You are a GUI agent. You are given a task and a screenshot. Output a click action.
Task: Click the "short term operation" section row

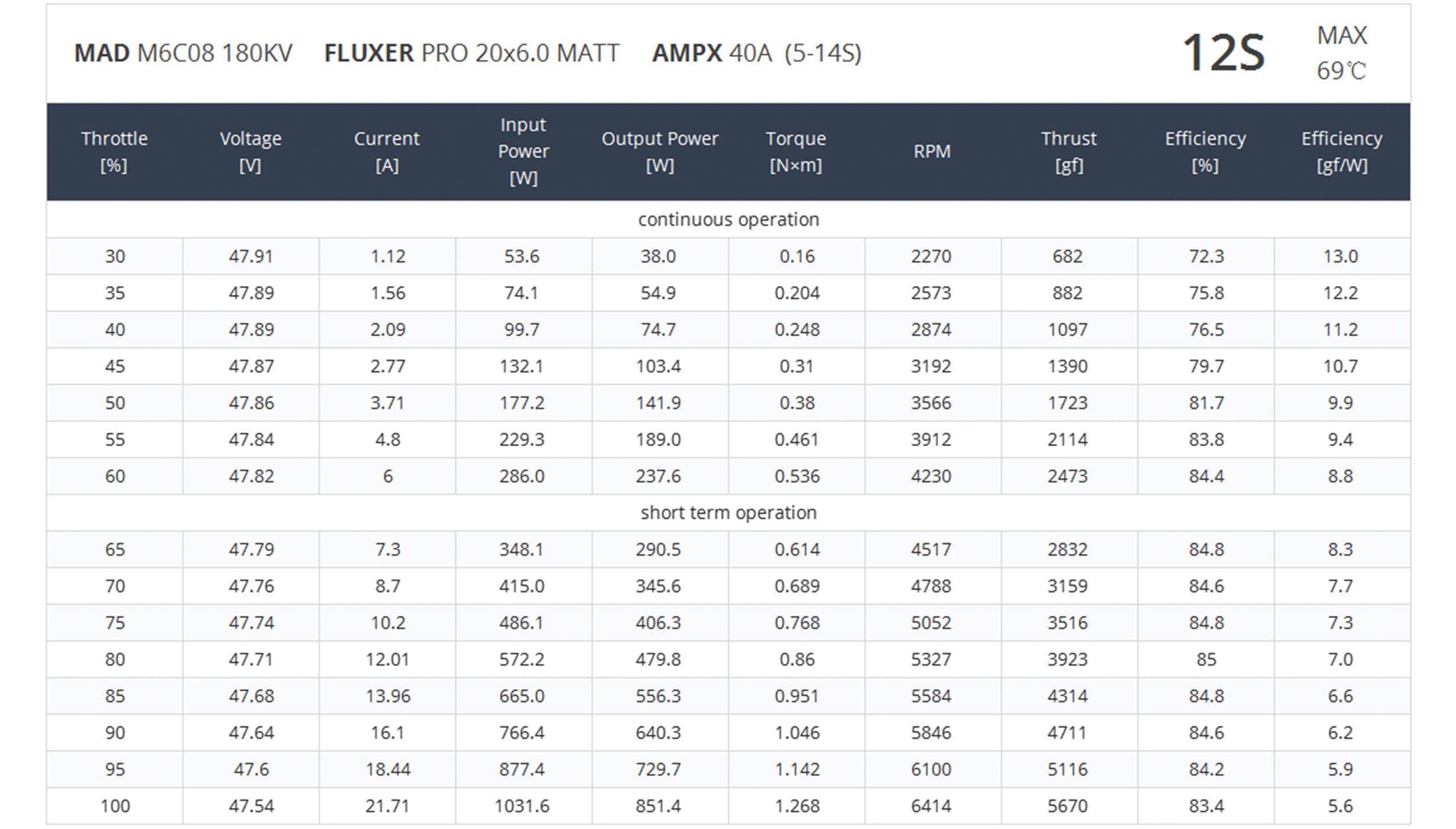728,513
